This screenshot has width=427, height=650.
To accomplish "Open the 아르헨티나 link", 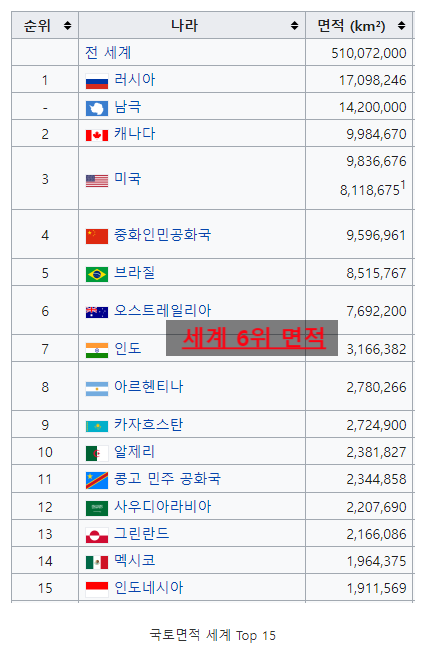I will pyautogui.click(x=148, y=386).
